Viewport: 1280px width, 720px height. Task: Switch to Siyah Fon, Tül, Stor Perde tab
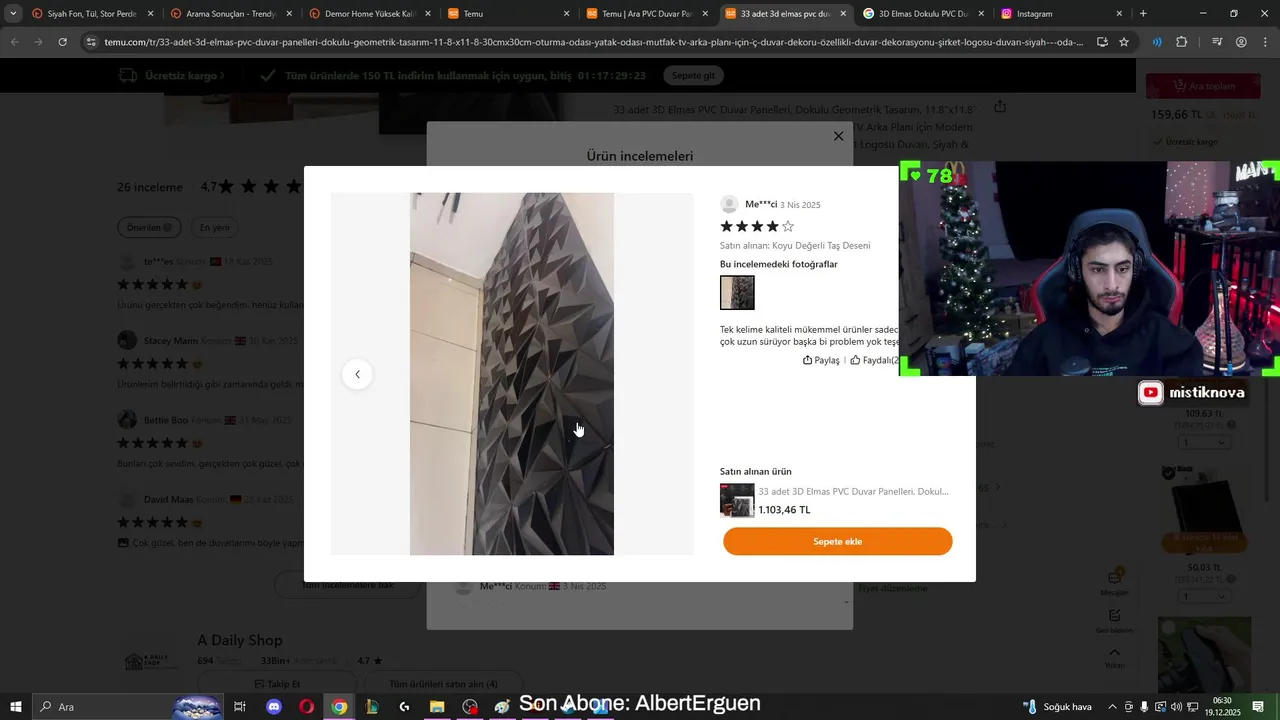click(x=92, y=14)
